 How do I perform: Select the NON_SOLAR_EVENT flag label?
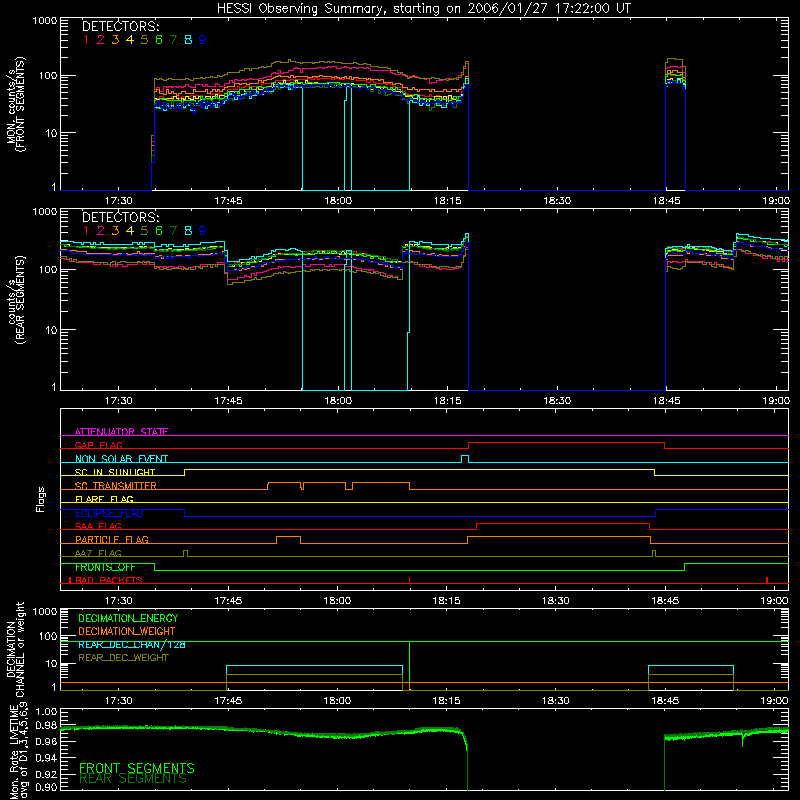tap(121, 459)
